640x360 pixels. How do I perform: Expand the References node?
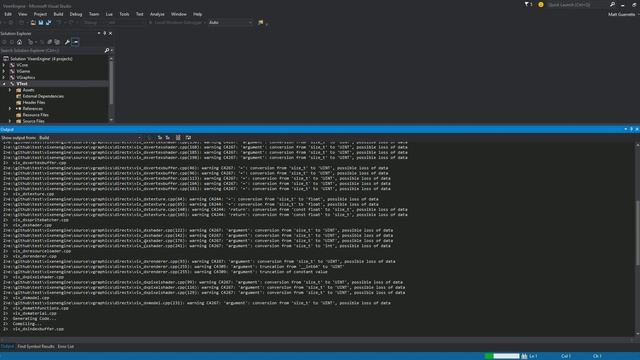10,109
